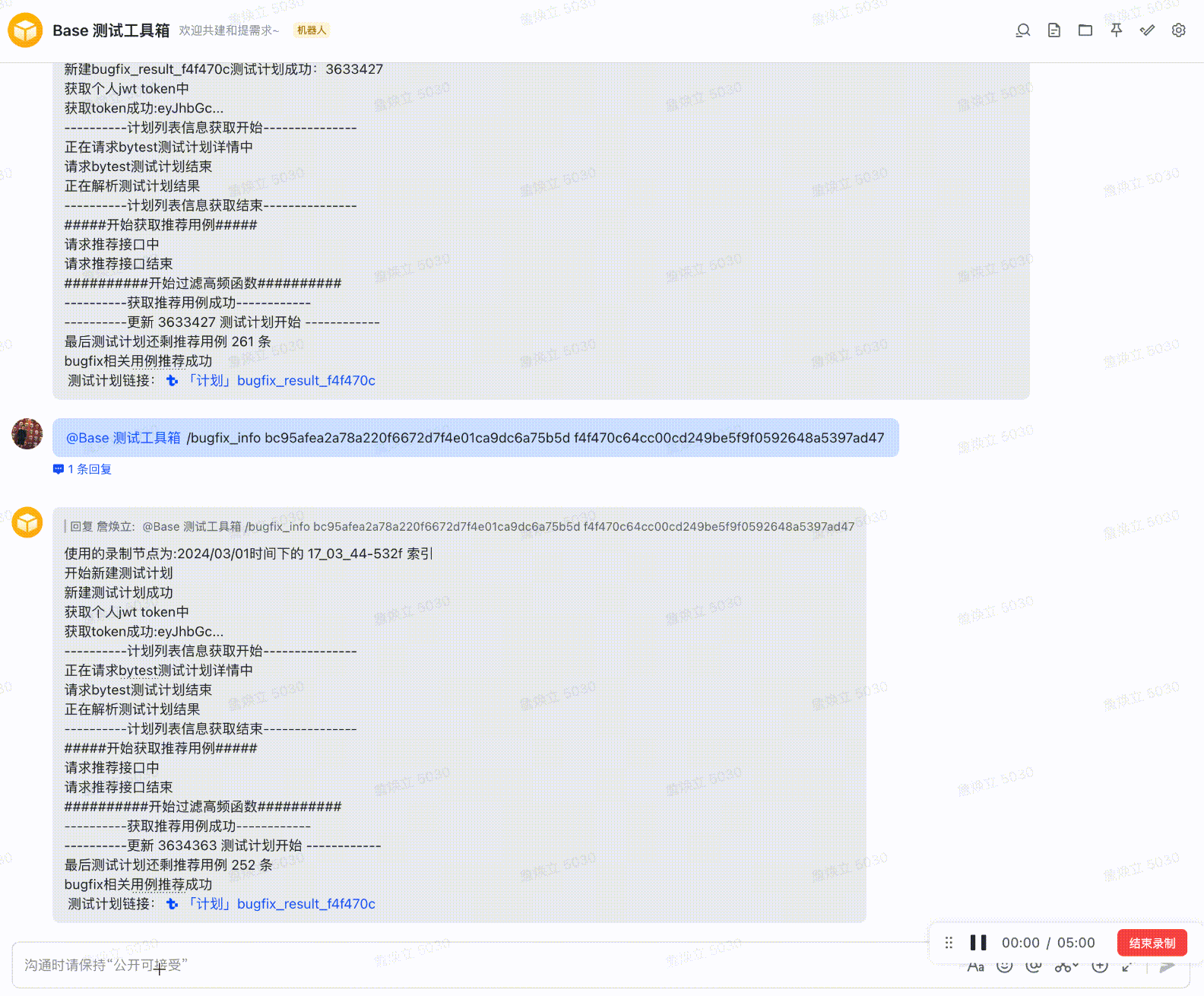Click bot avatar beside the 回复 詹焕立 message
Viewport: 1204px width, 996px height.
27,522
